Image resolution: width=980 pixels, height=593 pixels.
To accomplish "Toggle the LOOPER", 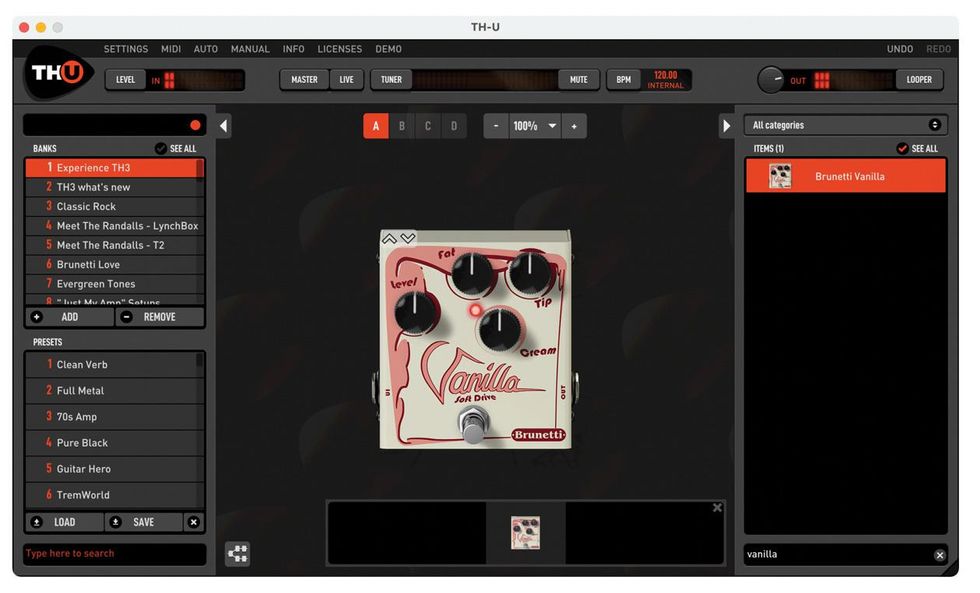I will pyautogui.click(x=919, y=80).
